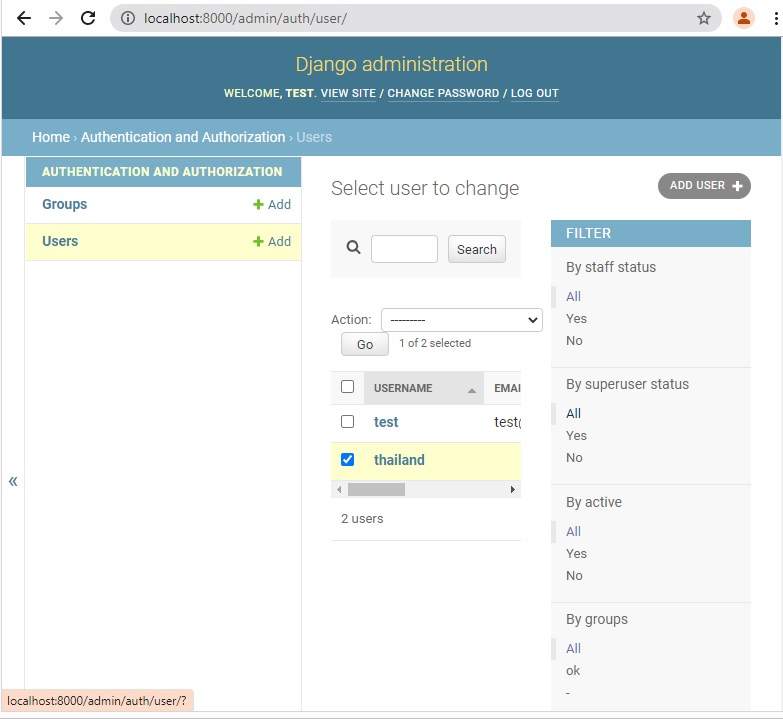This screenshot has width=783, height=719.
Task: Click the Log Out link
Action: click(x=534, y=93)
